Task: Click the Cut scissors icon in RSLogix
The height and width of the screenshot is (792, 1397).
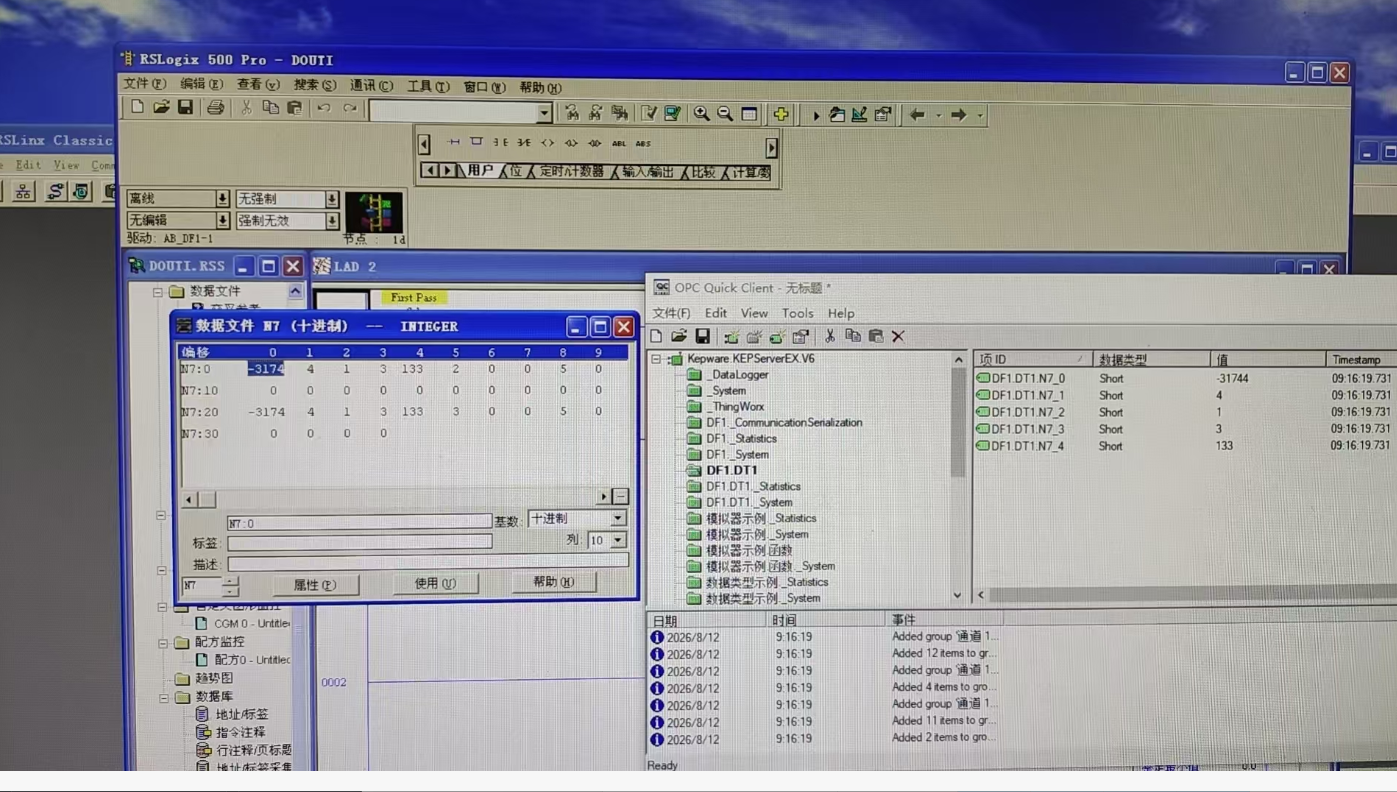Action: click(x=246, y=108)
